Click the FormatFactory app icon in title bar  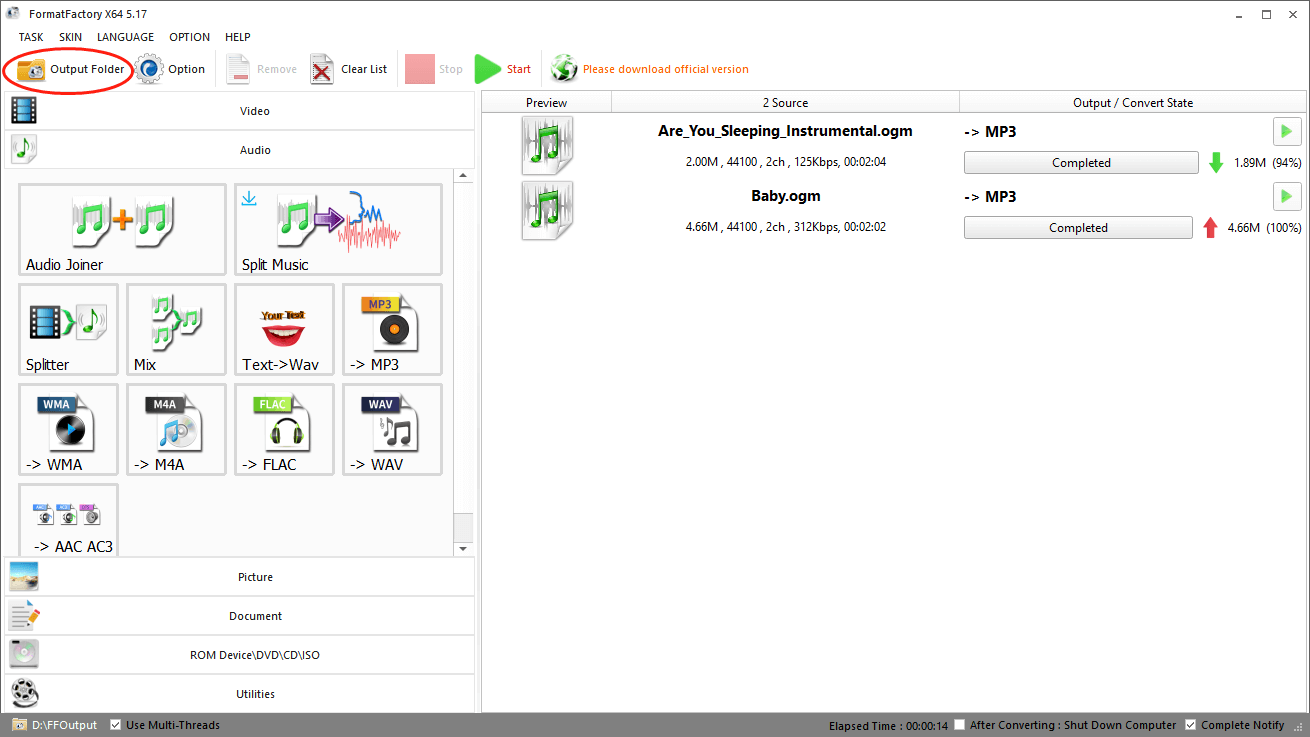point(13,14)
